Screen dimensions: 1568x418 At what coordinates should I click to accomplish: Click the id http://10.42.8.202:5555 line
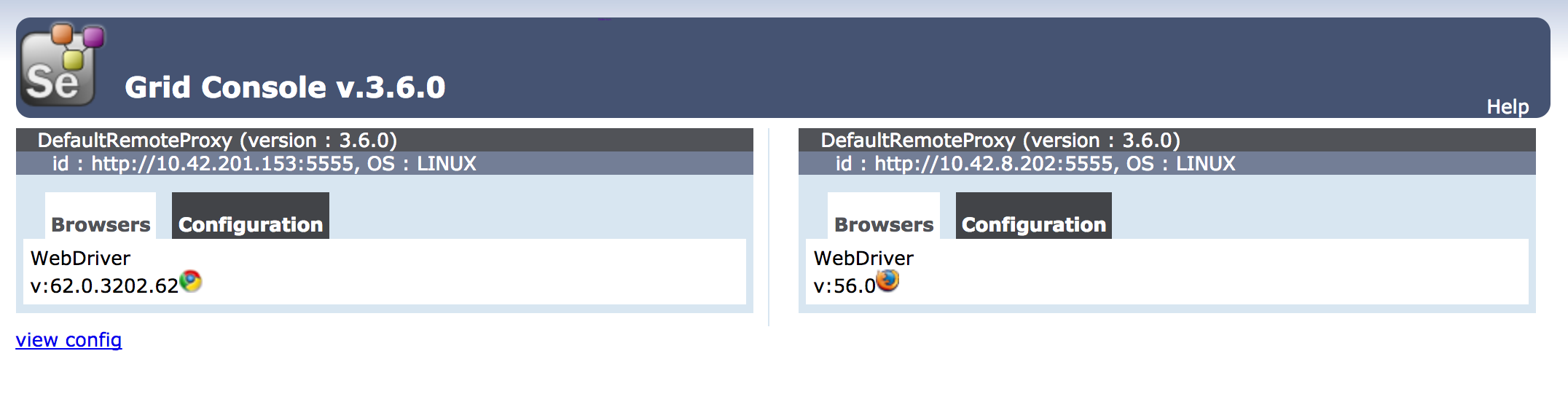(1035, 163)
